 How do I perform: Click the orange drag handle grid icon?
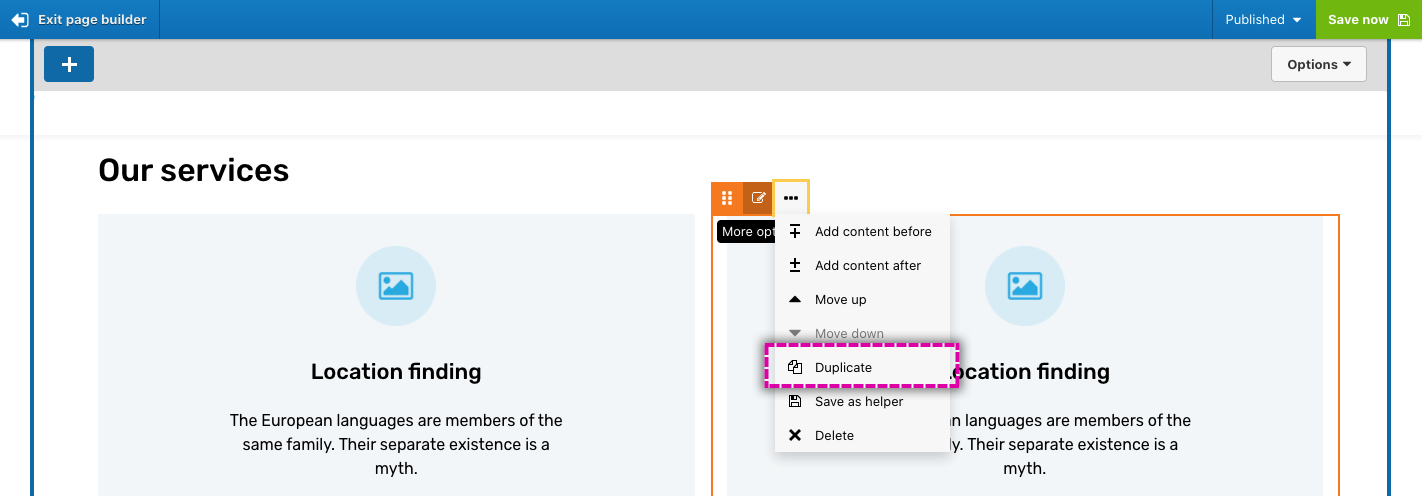[x=727, y=198]
